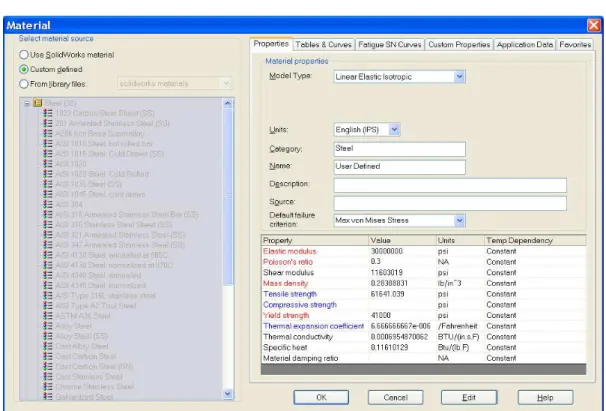Viewport: 606px width, 411px height.
Task: Select the Use SolidWorks material radio button
Action: pos(24,55)
